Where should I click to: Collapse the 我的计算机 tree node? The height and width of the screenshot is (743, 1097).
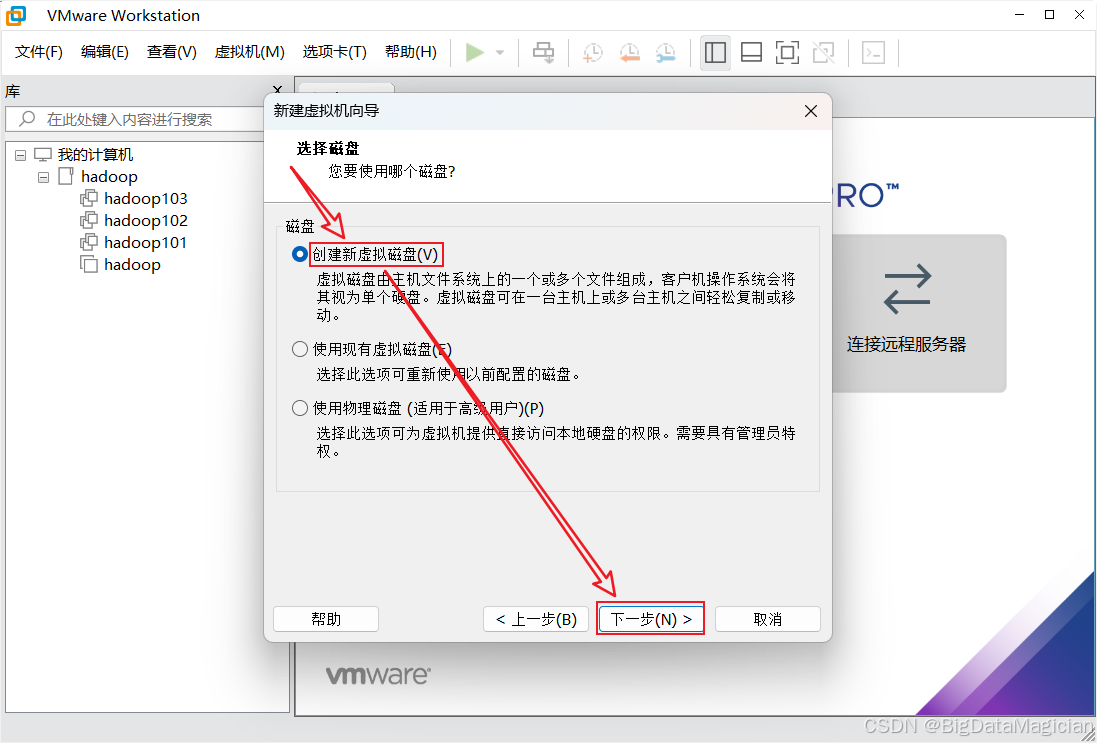20,155
